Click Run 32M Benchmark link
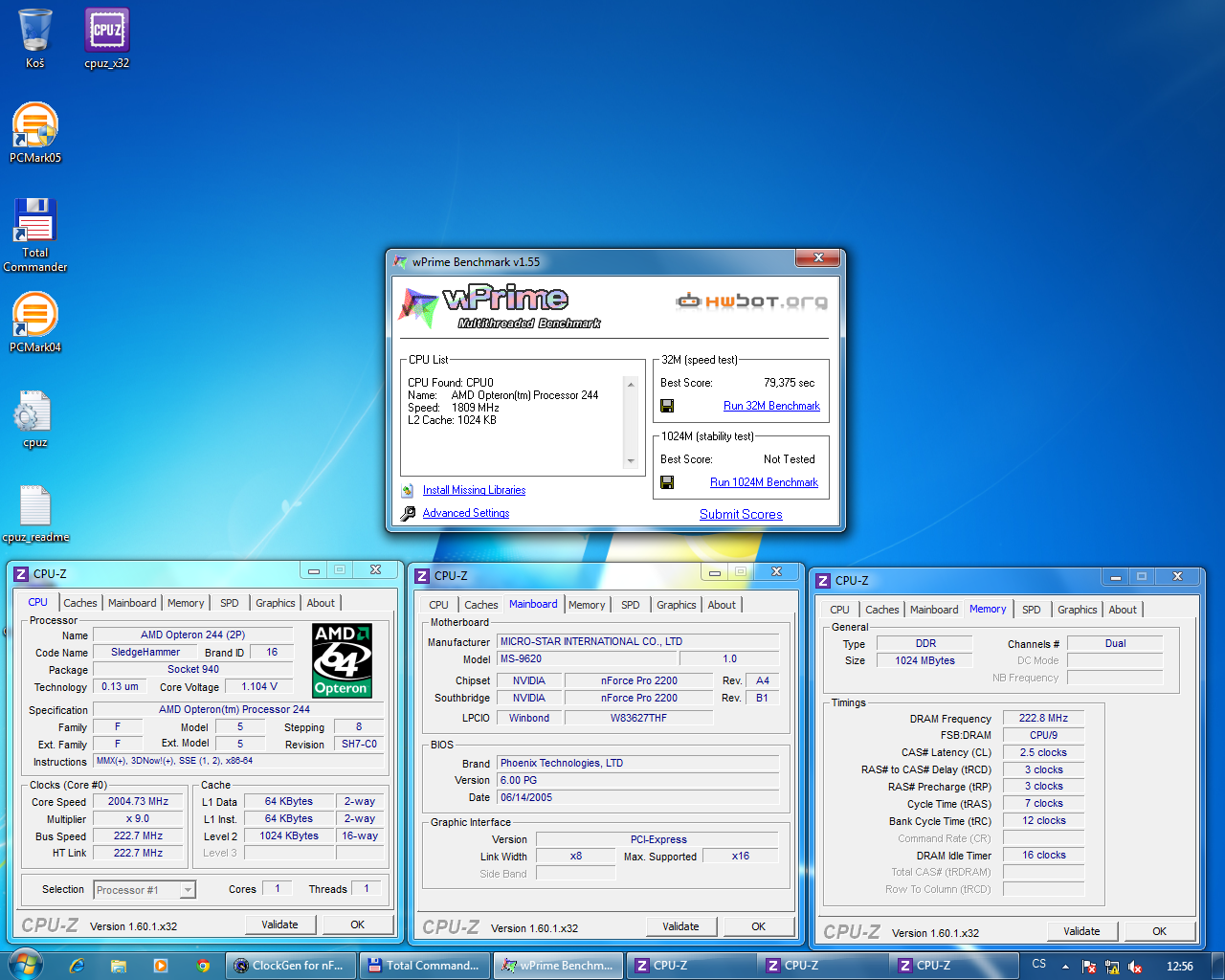The height and width of the screenshot is (980, 1225). 771,406
